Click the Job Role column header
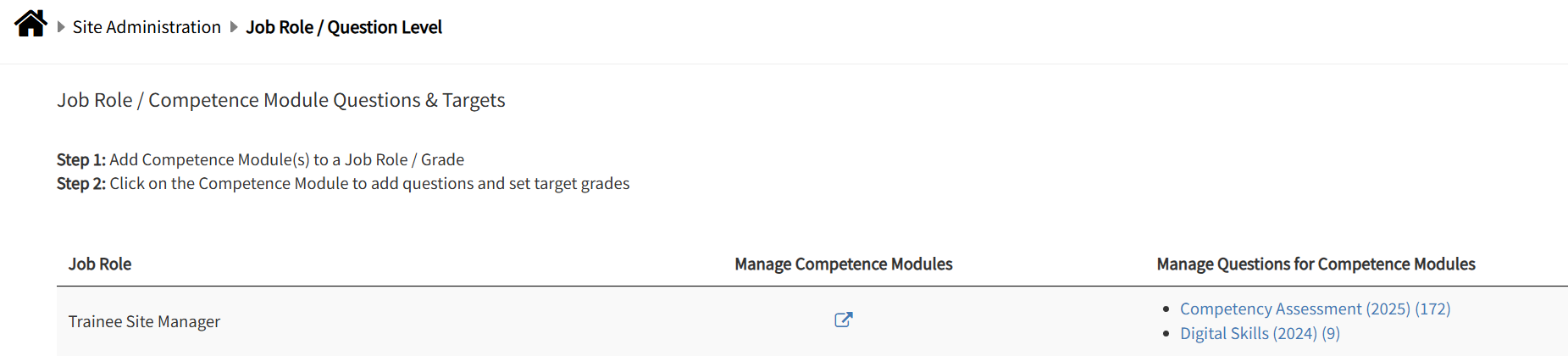Image resolution: width=1568 pixels, height=356 pixels. click(100, 264)
